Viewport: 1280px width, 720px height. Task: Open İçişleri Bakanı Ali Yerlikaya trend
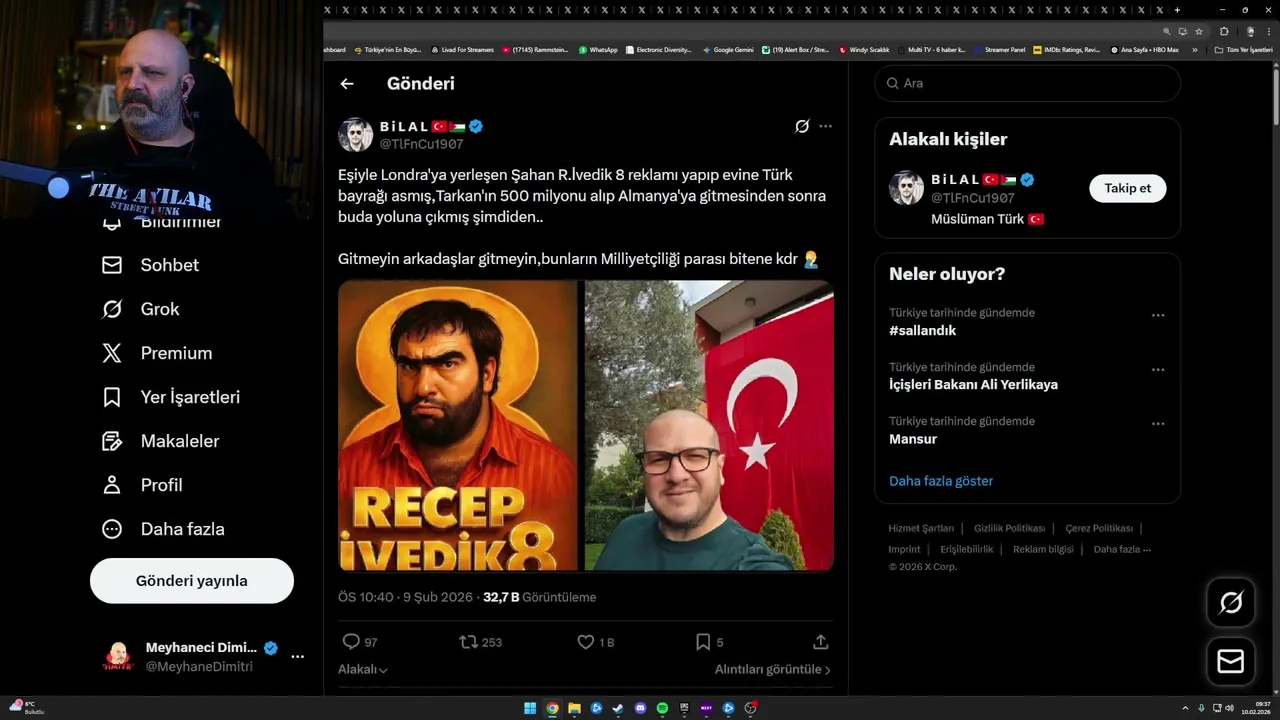tap(973, 384)
